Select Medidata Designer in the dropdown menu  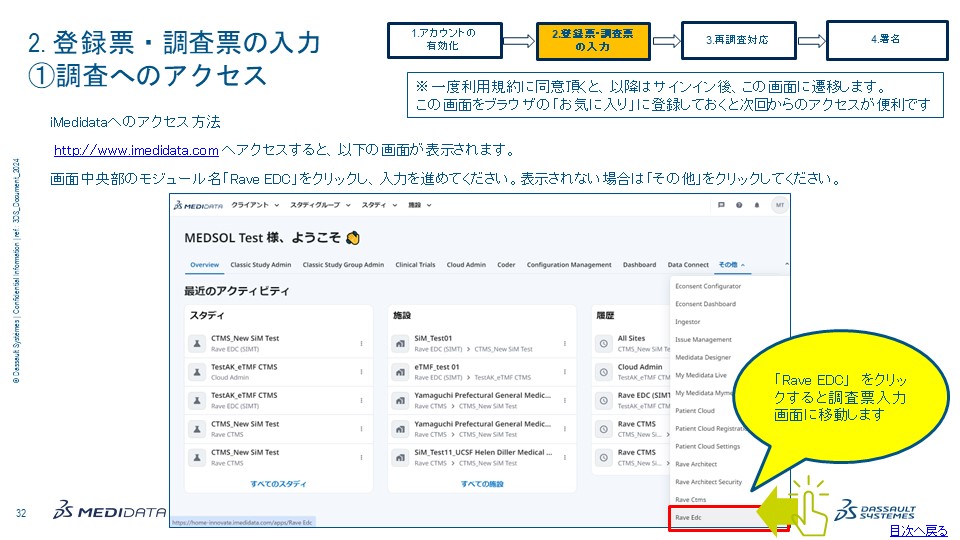703,357
